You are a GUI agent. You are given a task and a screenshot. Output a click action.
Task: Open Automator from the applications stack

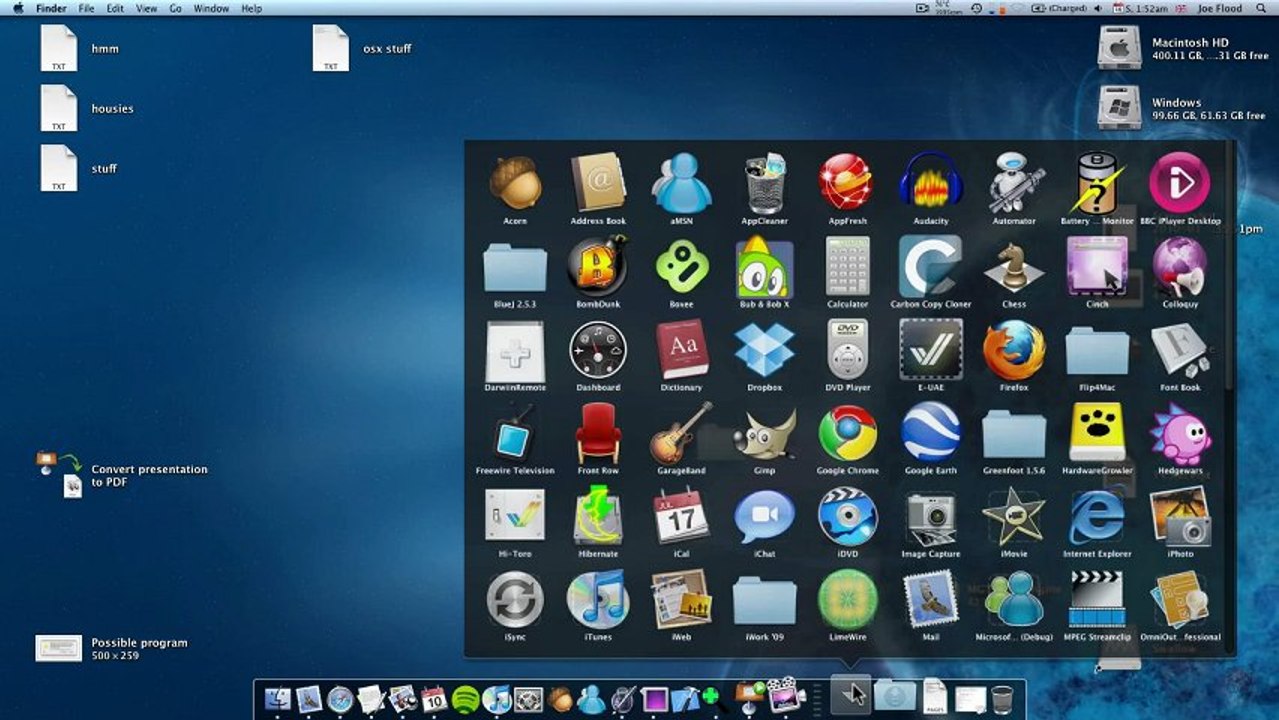(x=1014, y=182)
